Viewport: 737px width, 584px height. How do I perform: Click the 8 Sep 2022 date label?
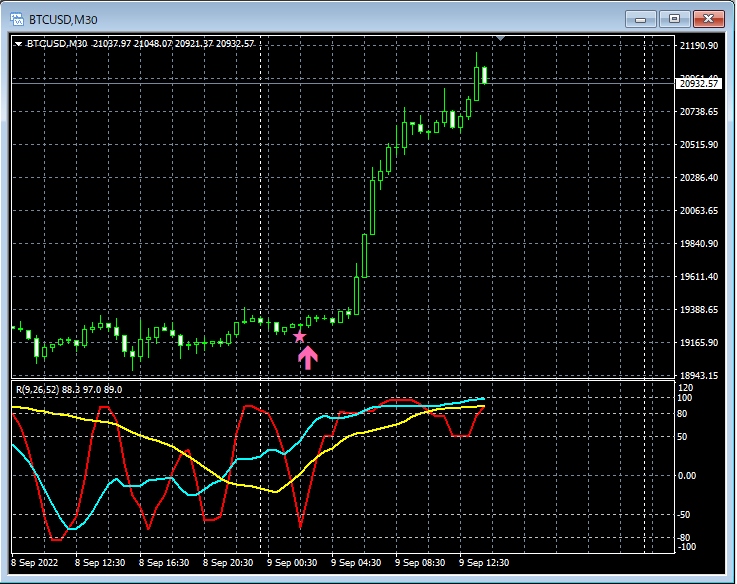(x=33, y=563)
